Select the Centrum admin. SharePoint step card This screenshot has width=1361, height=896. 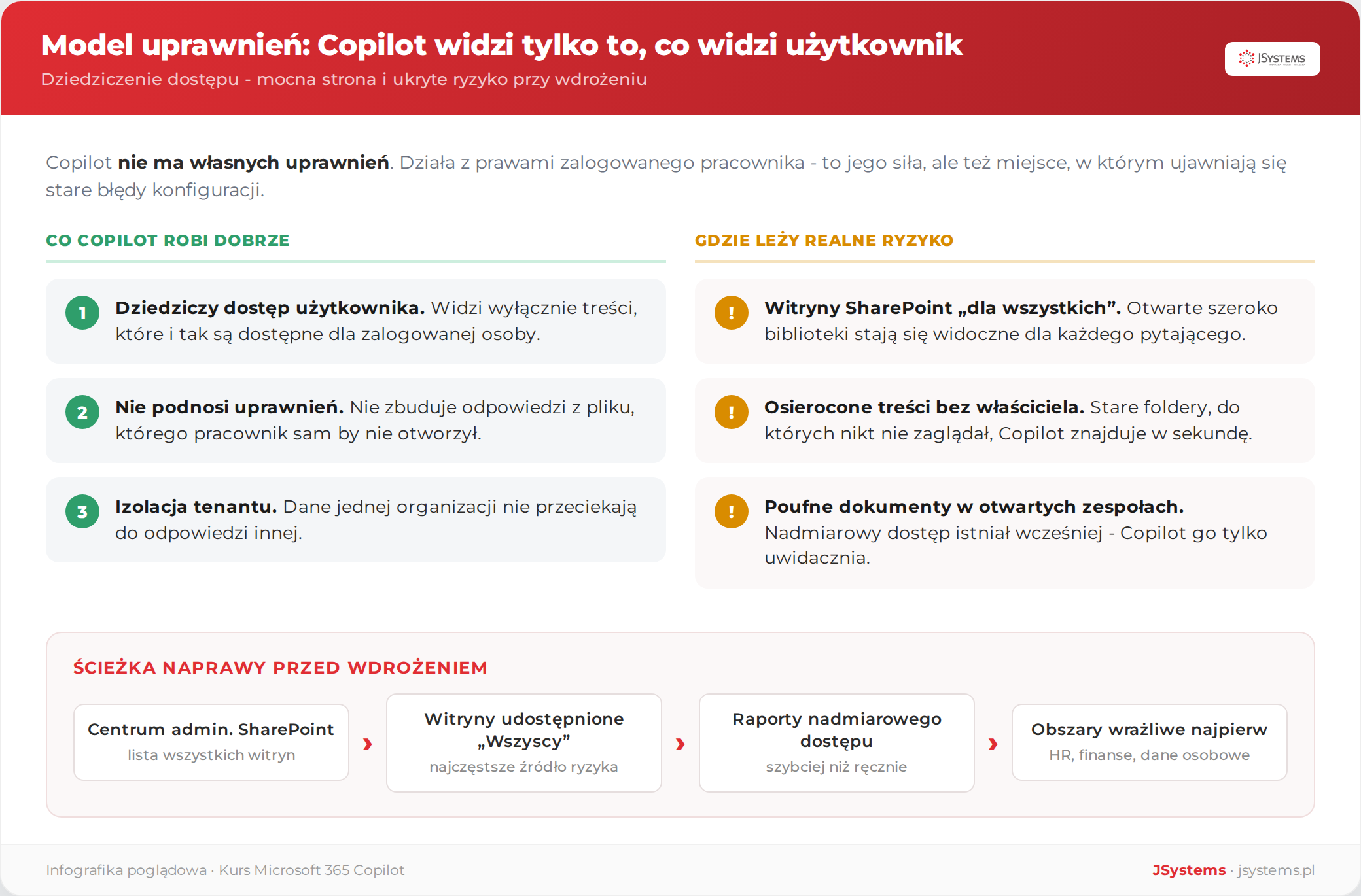[211, 742]
